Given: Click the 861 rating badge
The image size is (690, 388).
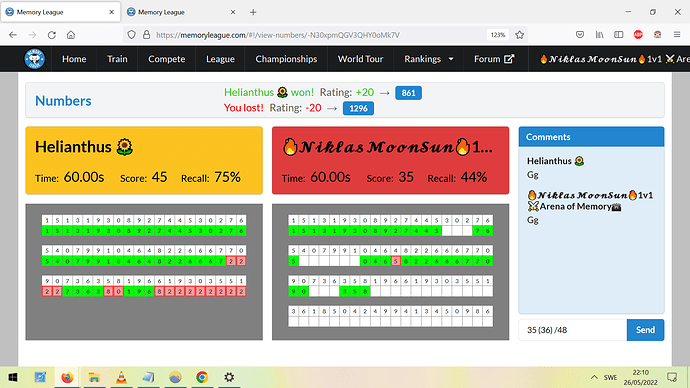Looking at the screenshot, I should [408, 93].
